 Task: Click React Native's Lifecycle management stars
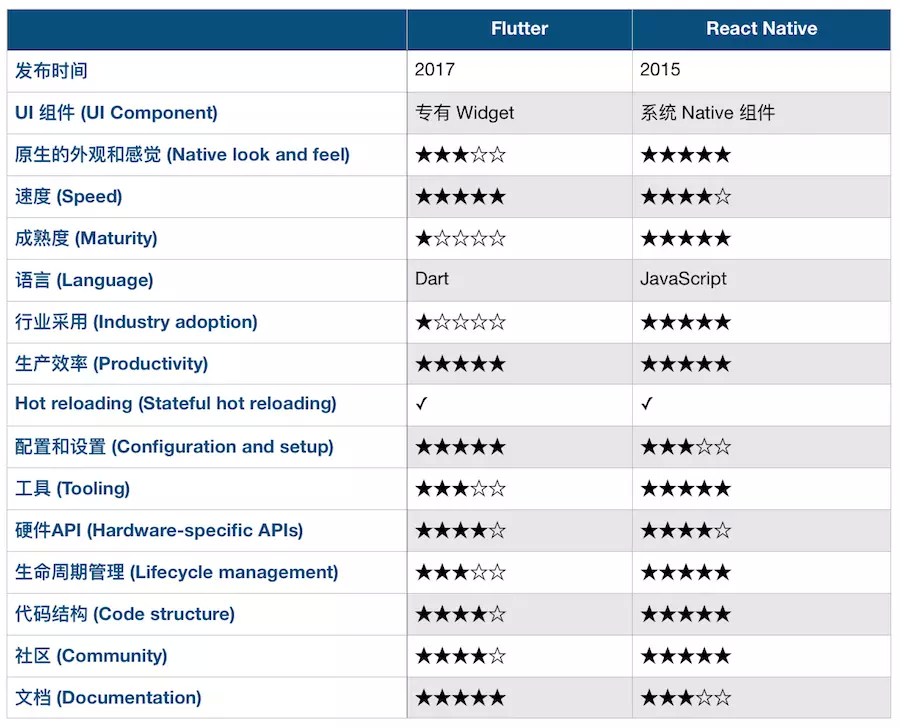point(685,573)
